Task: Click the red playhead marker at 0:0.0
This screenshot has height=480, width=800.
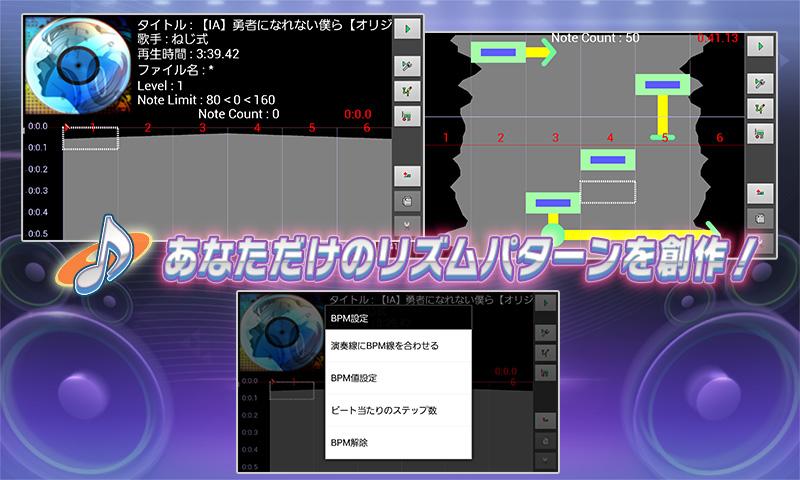Action: coord(66,127)
